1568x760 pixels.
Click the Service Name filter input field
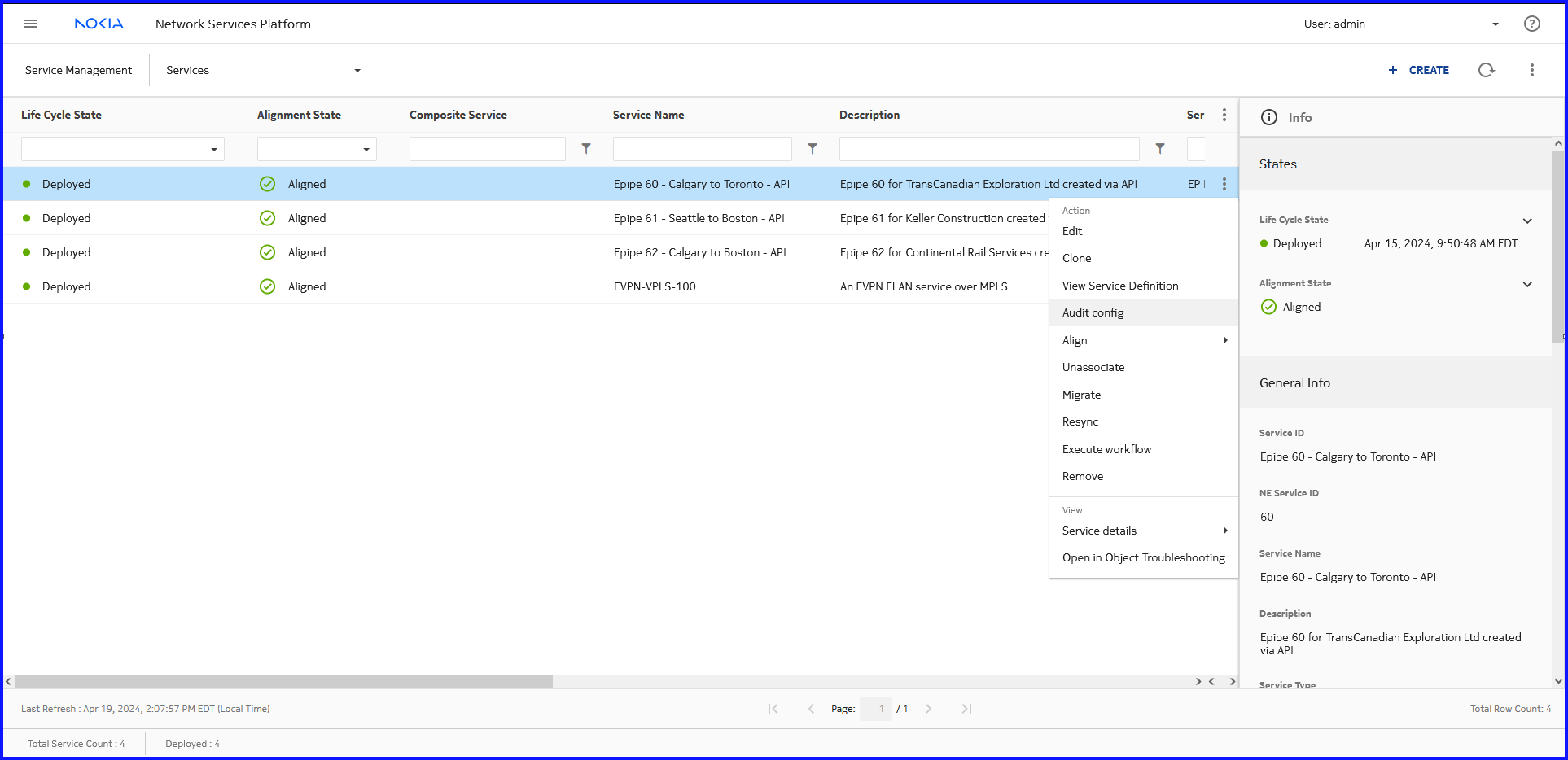pyautogui.click(x=702, y=149)
